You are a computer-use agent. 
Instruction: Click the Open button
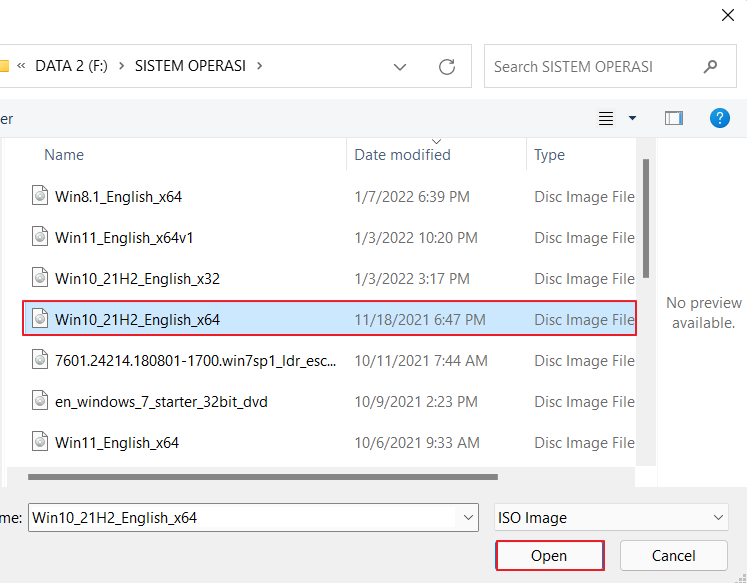550,555
